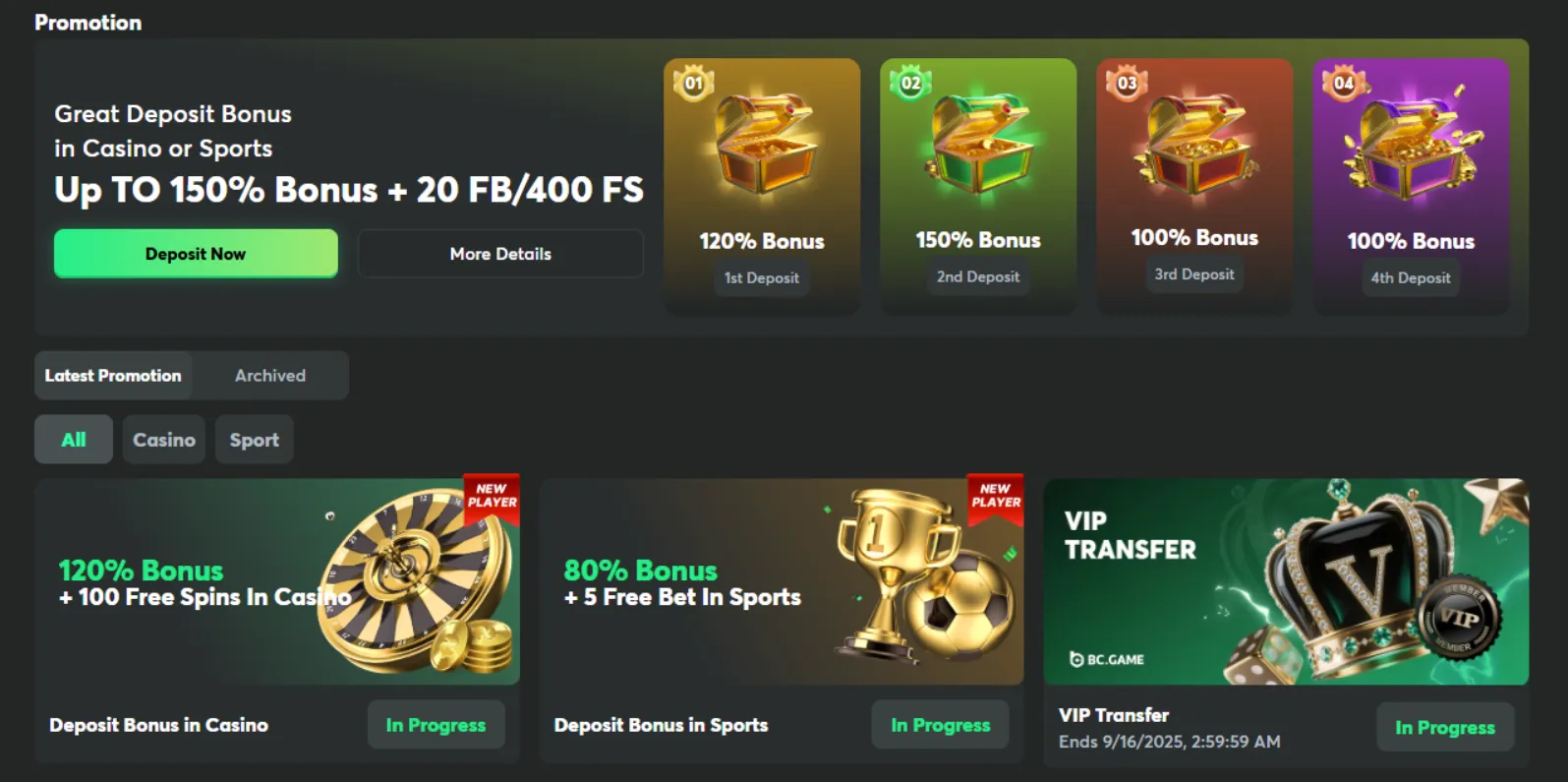This screenshot has width=1568, height=782.
Task: Switch to the Archived tab
Action: coord(270,376)
